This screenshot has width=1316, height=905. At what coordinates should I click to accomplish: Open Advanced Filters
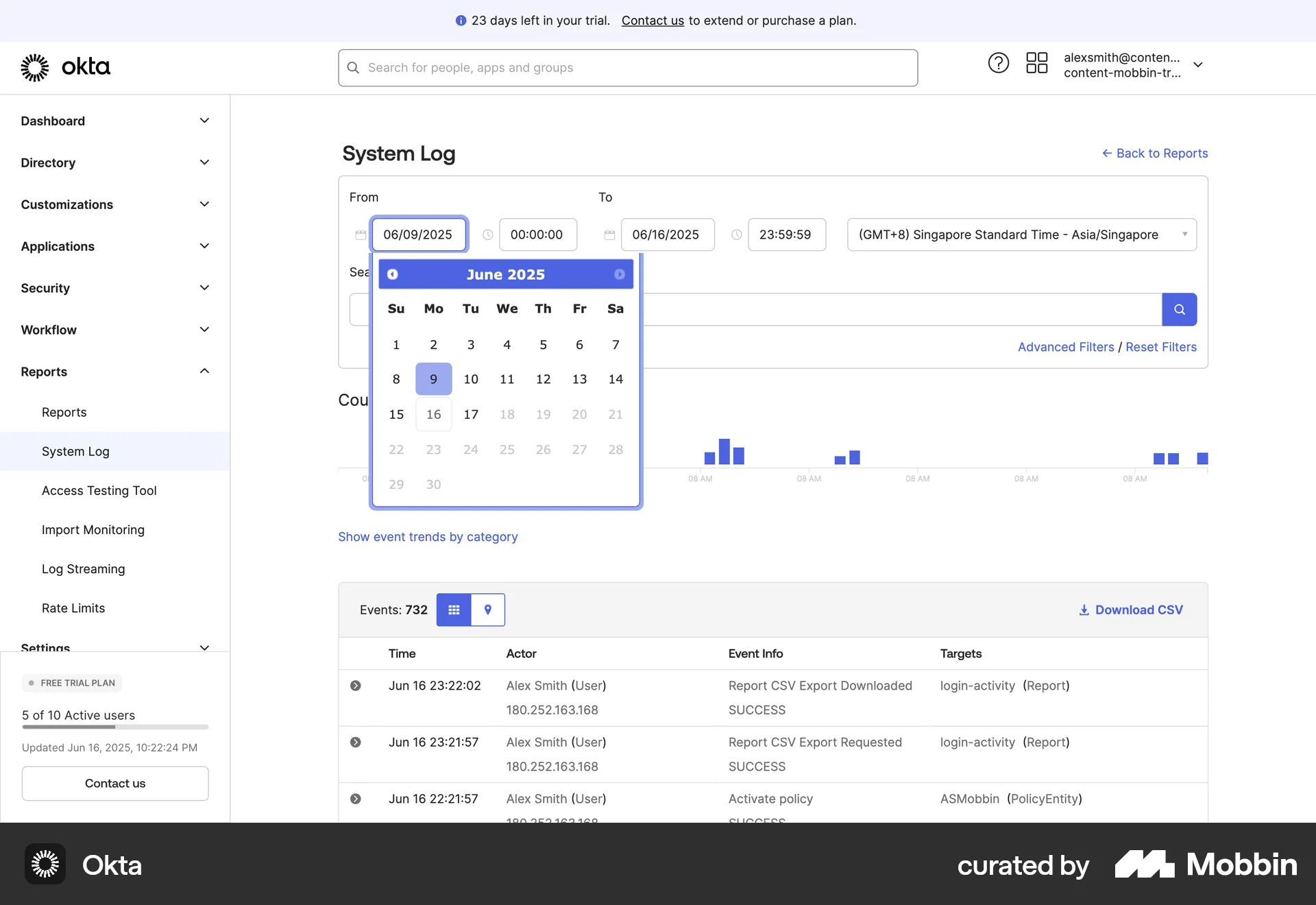tap(1065, 347)
